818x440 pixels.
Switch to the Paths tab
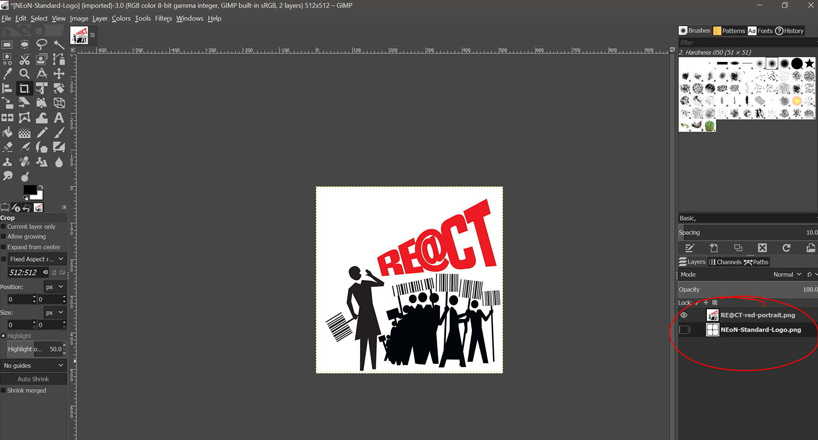point(756,262)
